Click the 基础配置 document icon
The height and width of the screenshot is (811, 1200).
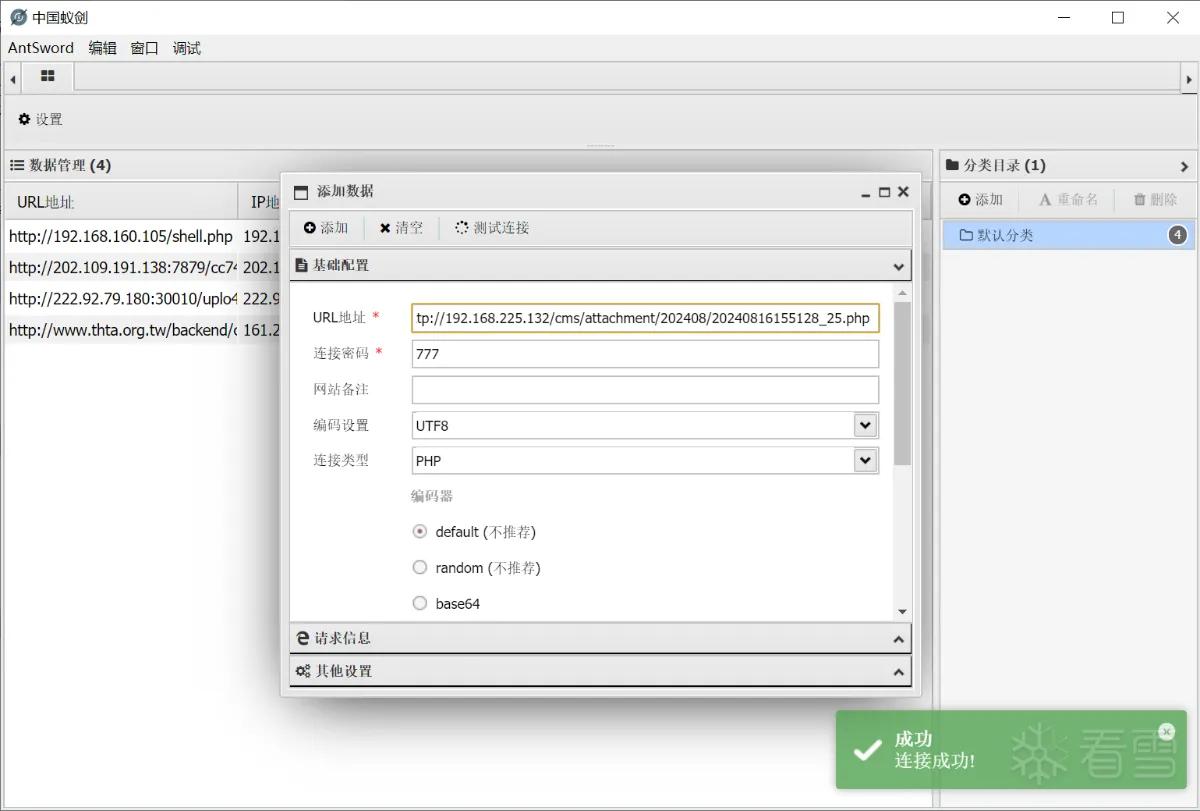pos(302,266)
